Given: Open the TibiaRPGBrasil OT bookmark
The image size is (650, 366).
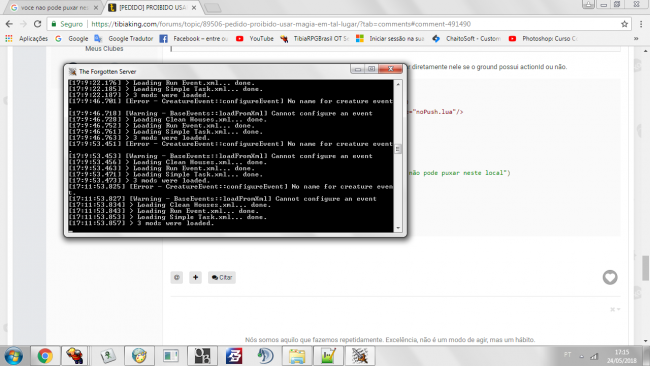Looking at the screenshot, I should (314, 39).
